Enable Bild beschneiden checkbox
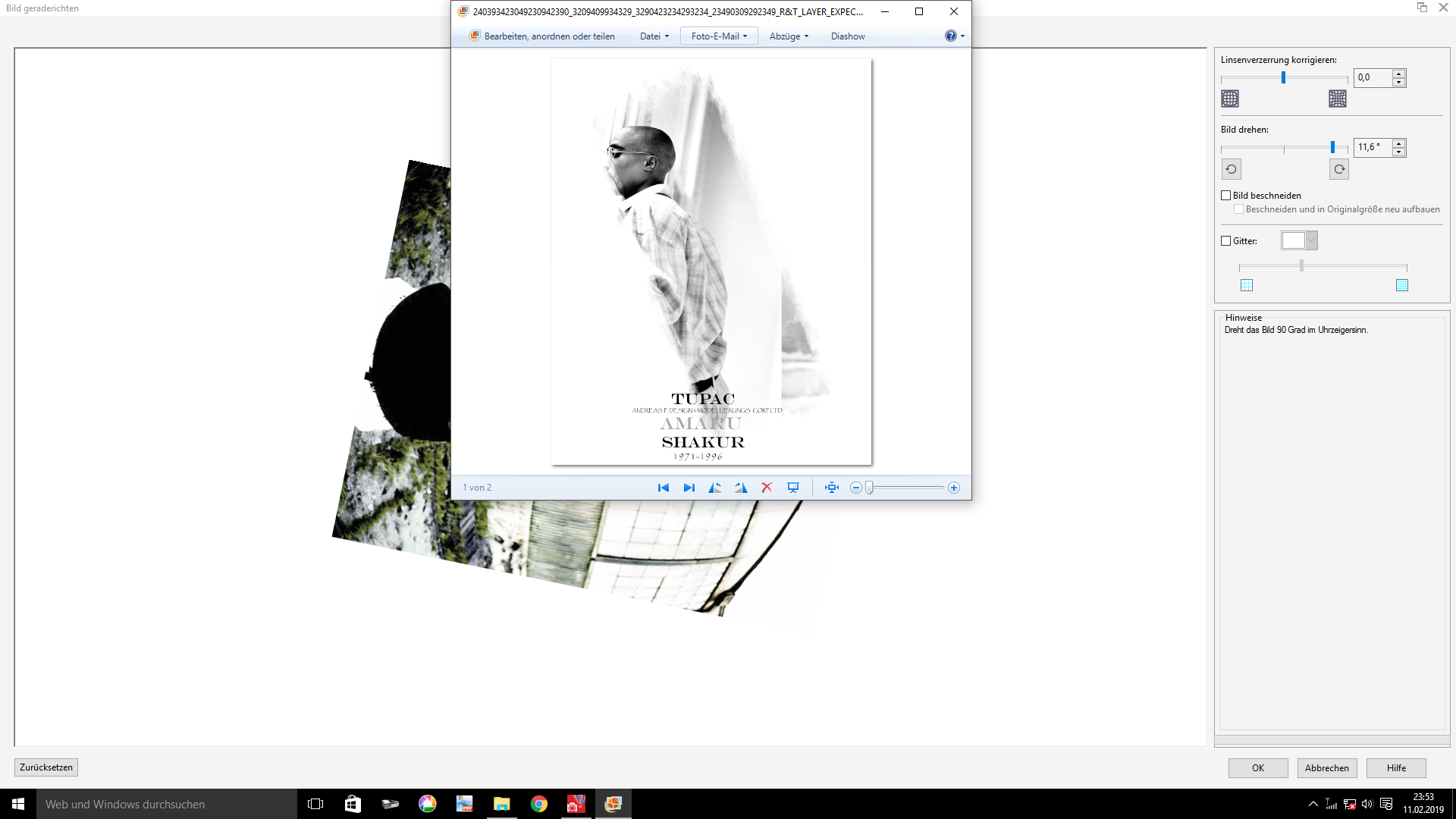This screenshot has height=819, width=1456. [1225, 196]
